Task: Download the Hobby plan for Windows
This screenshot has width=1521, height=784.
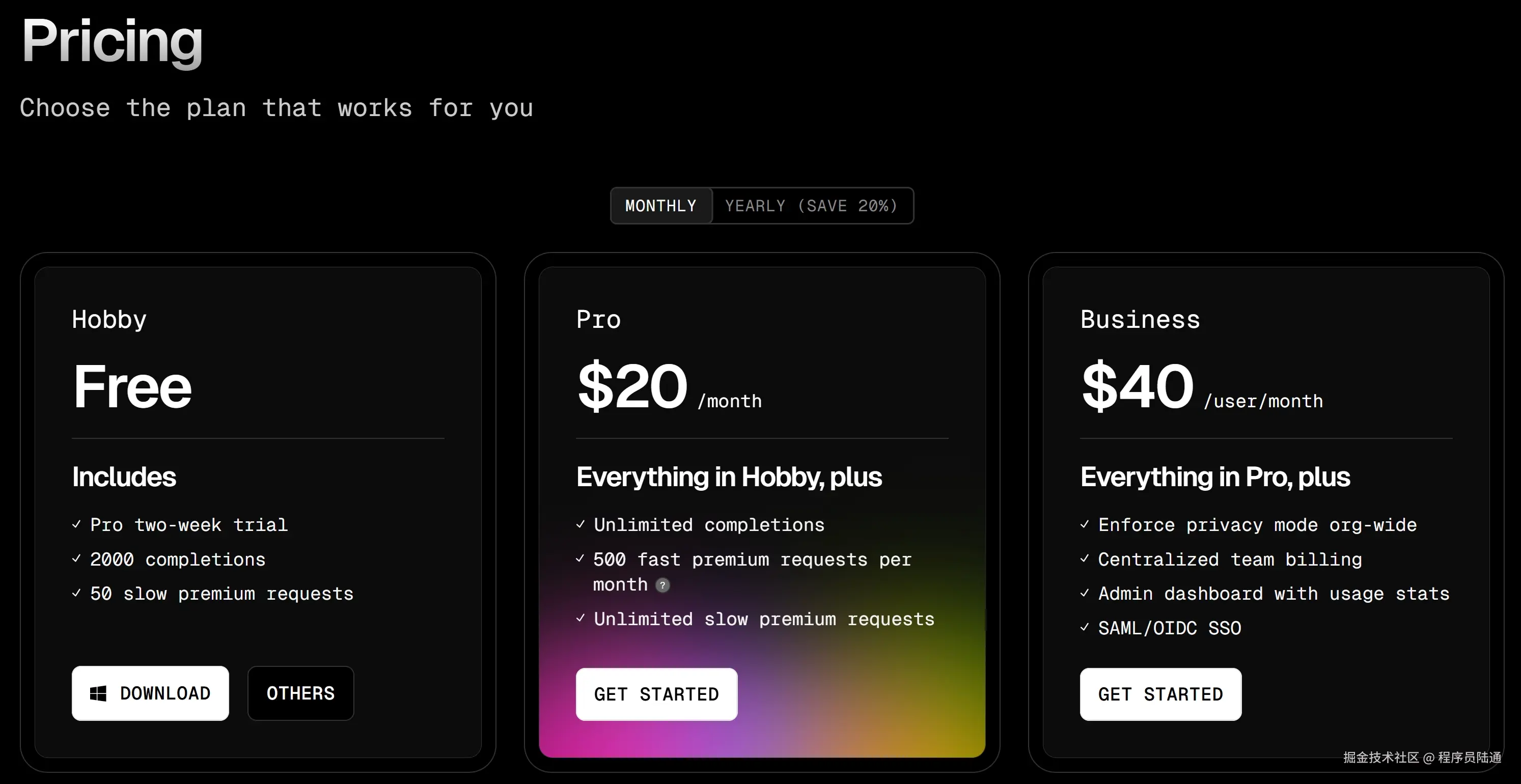Action: (x=150, y=693)
